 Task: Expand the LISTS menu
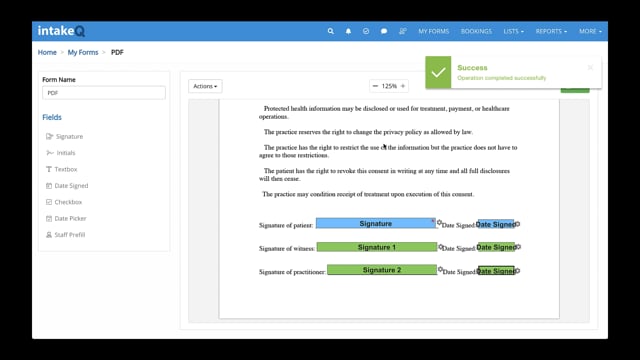coord(513,31)
